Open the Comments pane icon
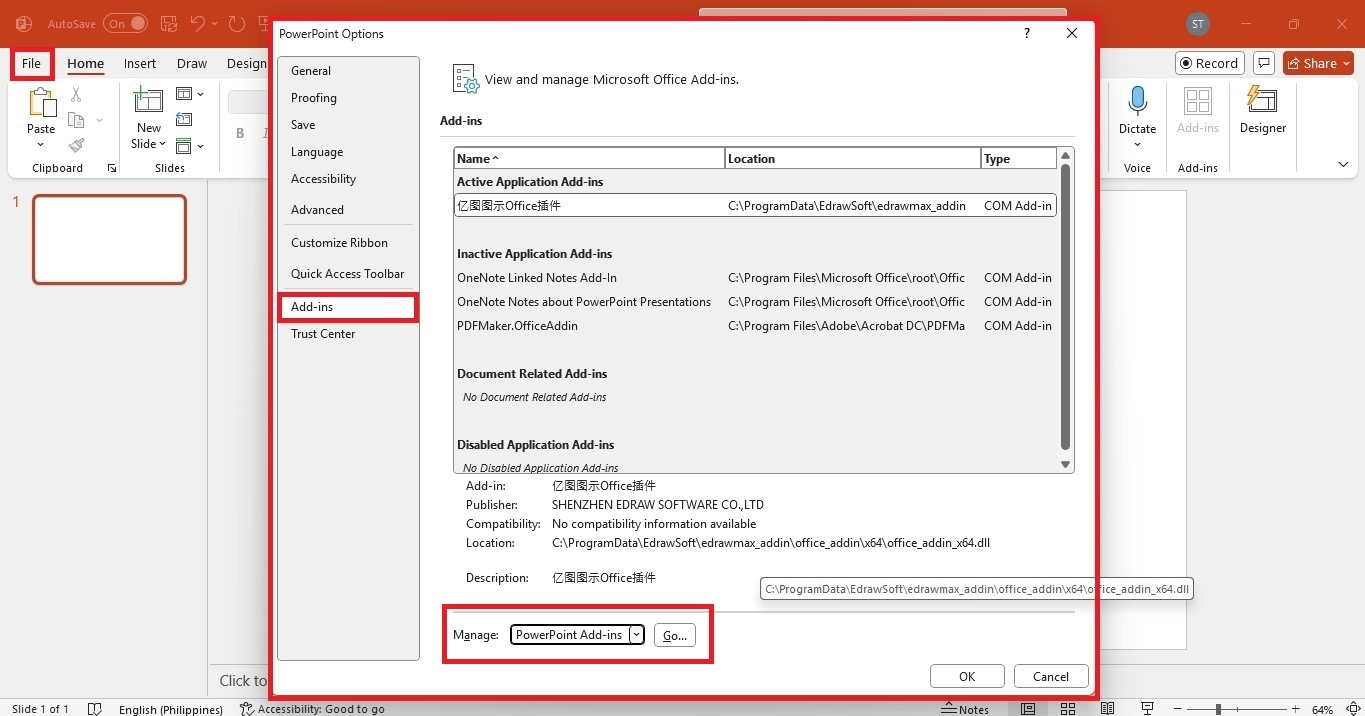Viewport: 1365px width, 716px height. pyautogui.click(x=1264, y=63)
